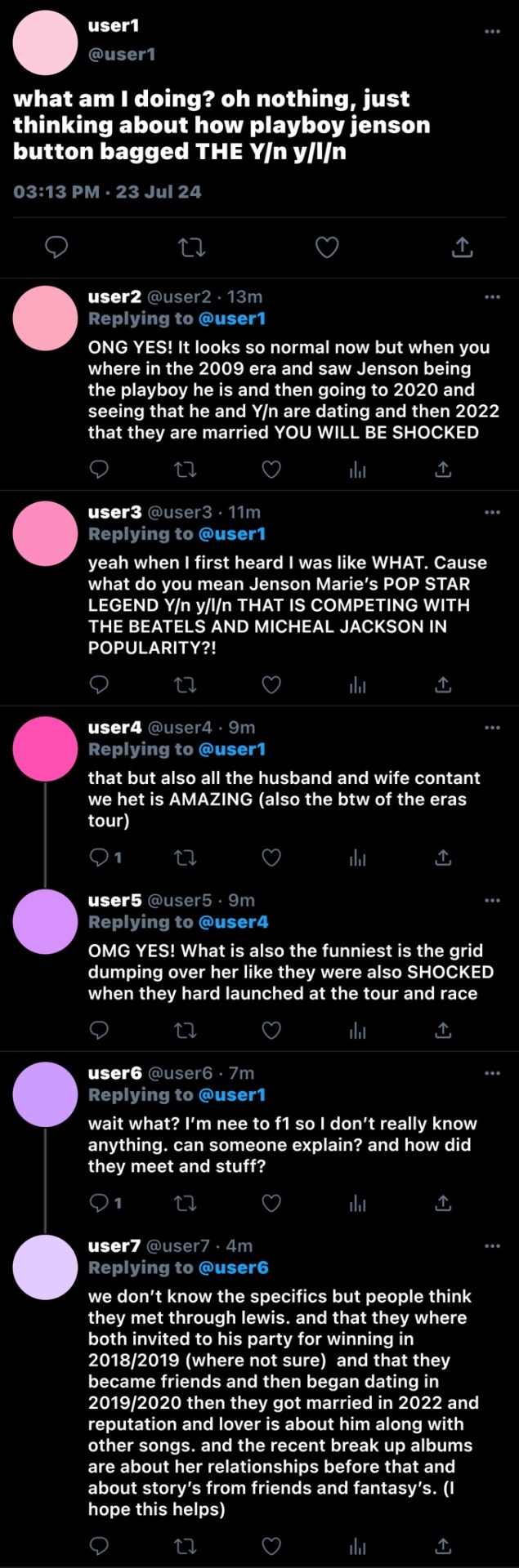Share user7's reply

(443, 1545)
